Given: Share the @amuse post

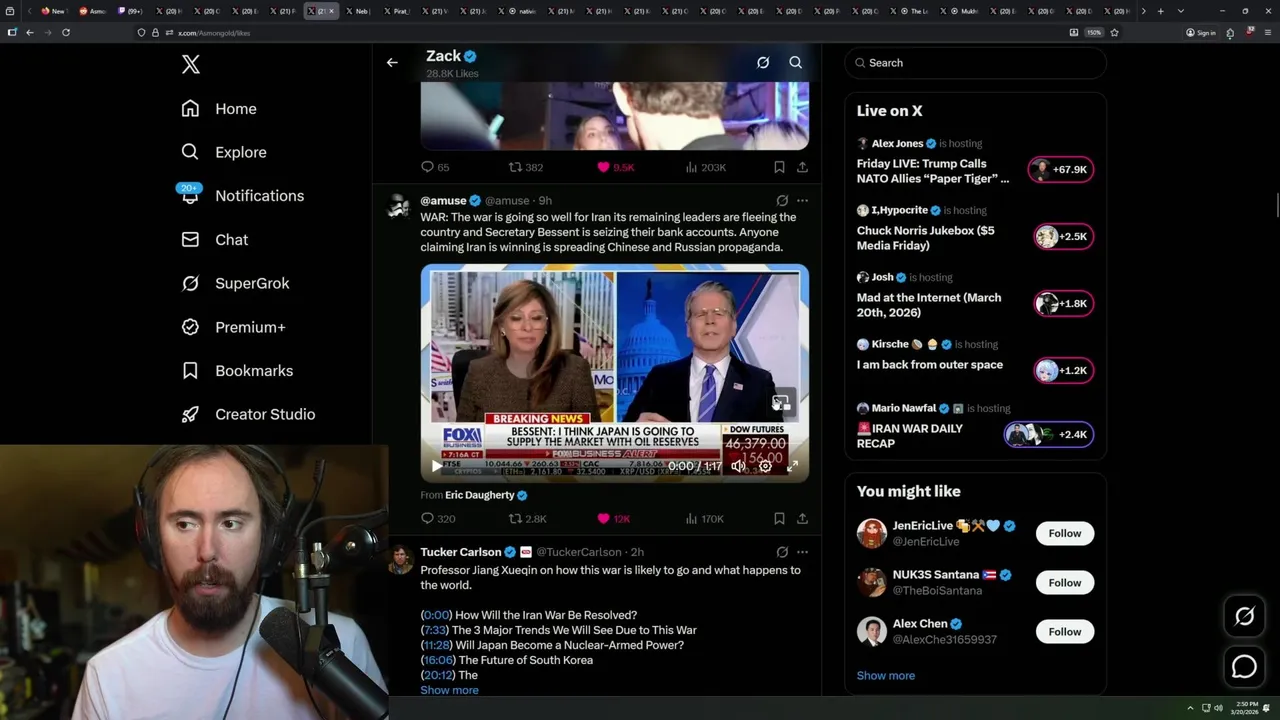Looking at the screenshot, I should [x=802, y=519].
